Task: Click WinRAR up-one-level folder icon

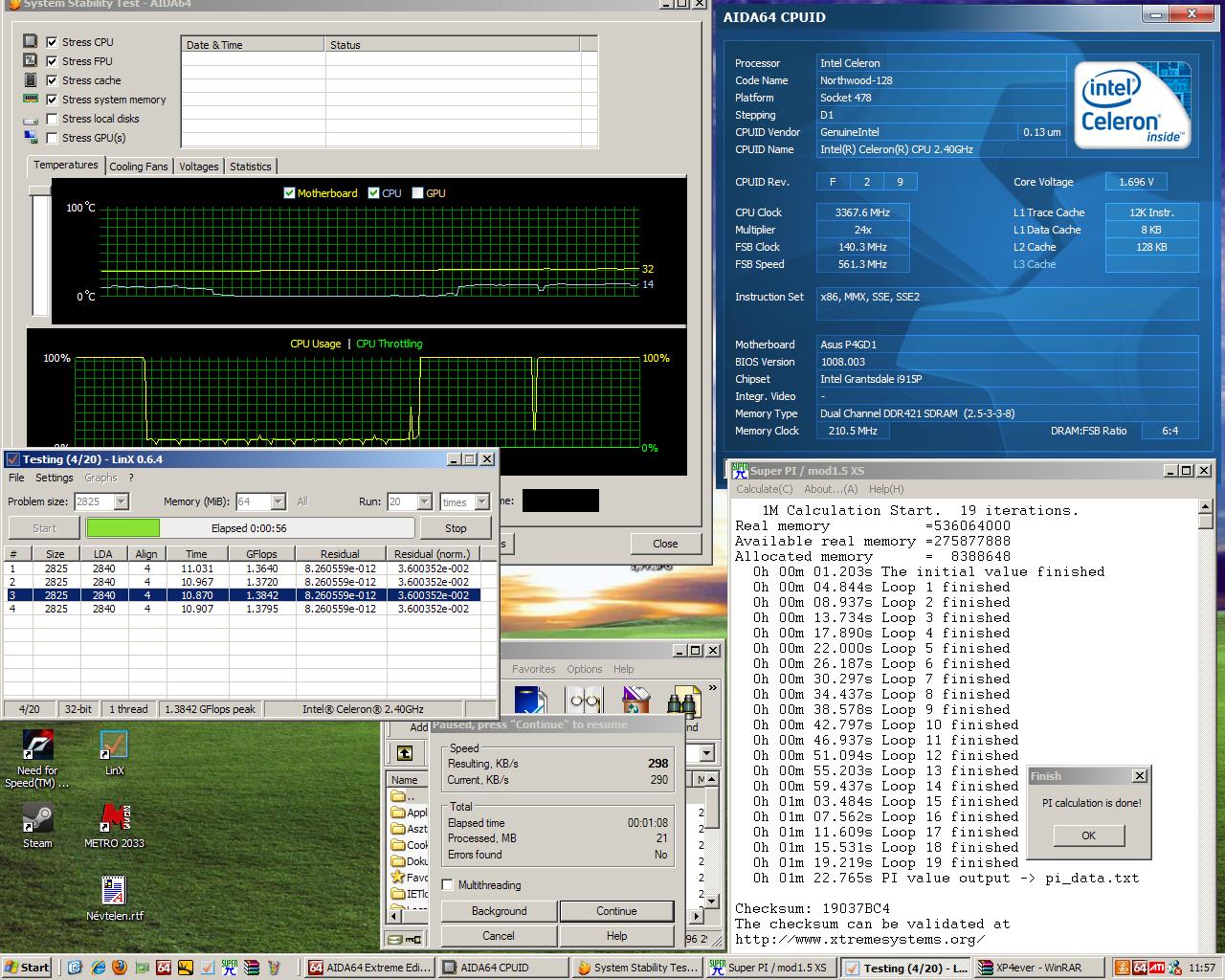Action: [405, 753]
